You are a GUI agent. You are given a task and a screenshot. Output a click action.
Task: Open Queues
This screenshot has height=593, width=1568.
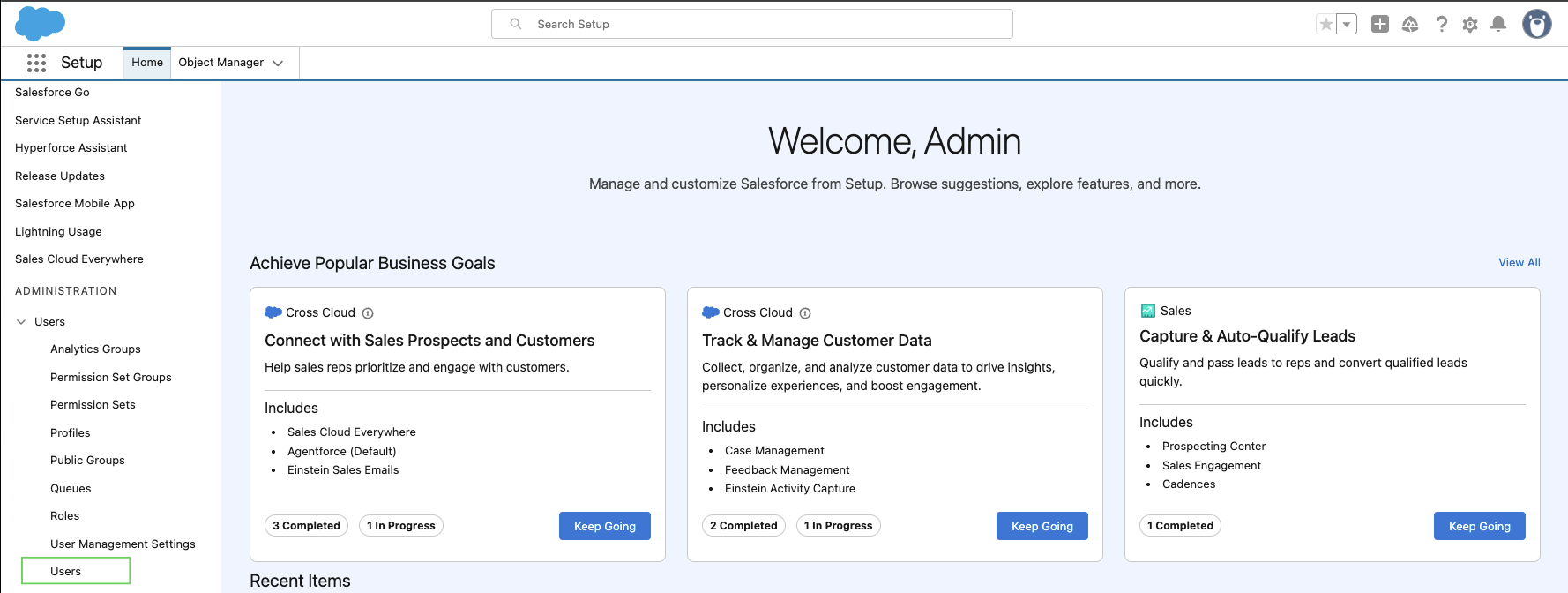click(x=71, y=489)
